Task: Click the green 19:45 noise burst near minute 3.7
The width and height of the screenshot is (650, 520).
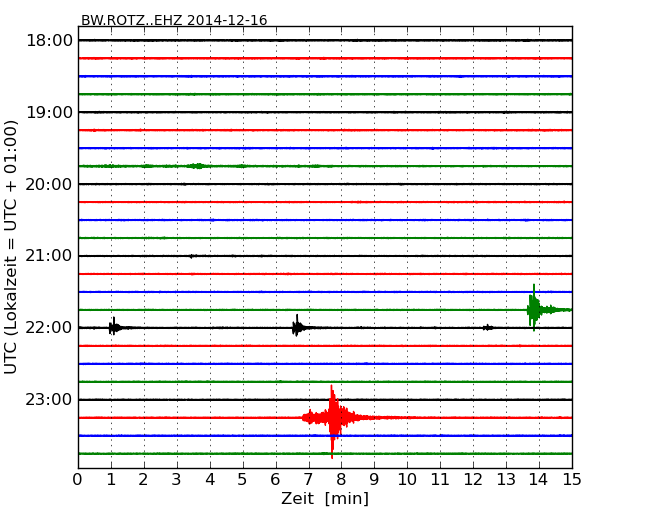Action: [x=198, y=166]
